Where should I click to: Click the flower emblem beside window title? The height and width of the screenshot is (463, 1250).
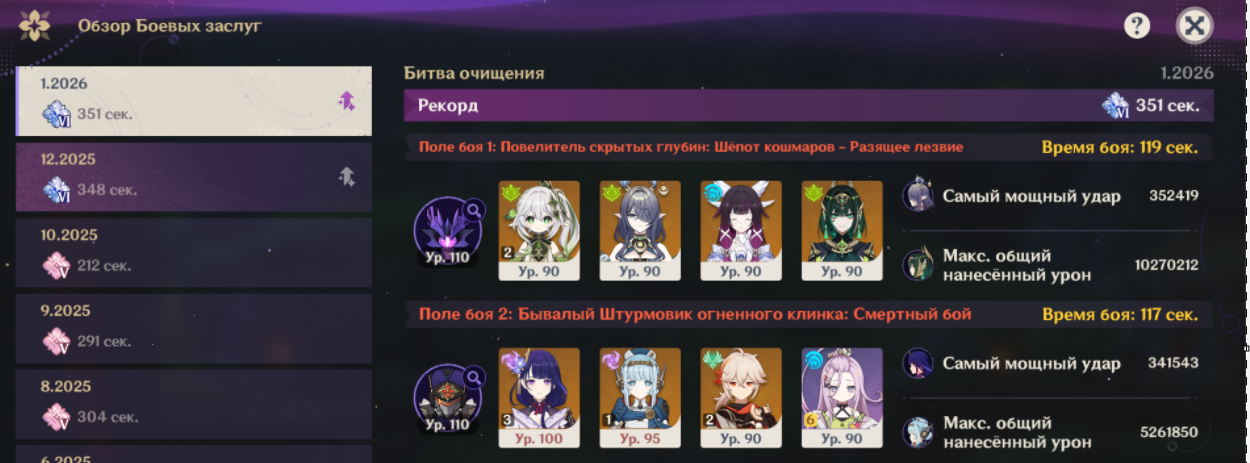tap(35, 25)
